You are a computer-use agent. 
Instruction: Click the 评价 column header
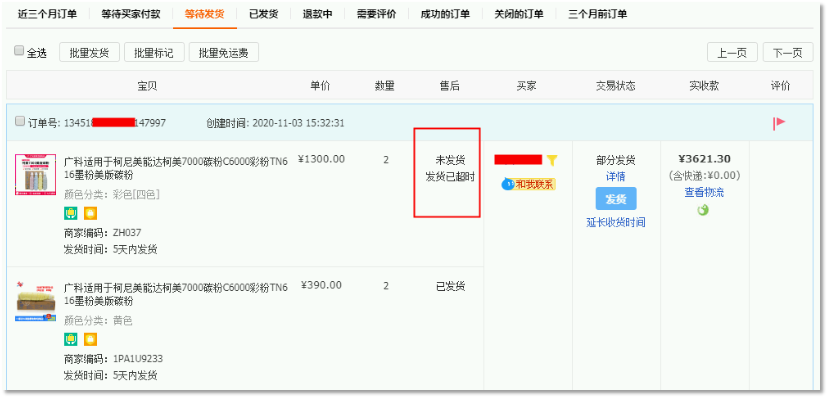(x=781, y=86)
